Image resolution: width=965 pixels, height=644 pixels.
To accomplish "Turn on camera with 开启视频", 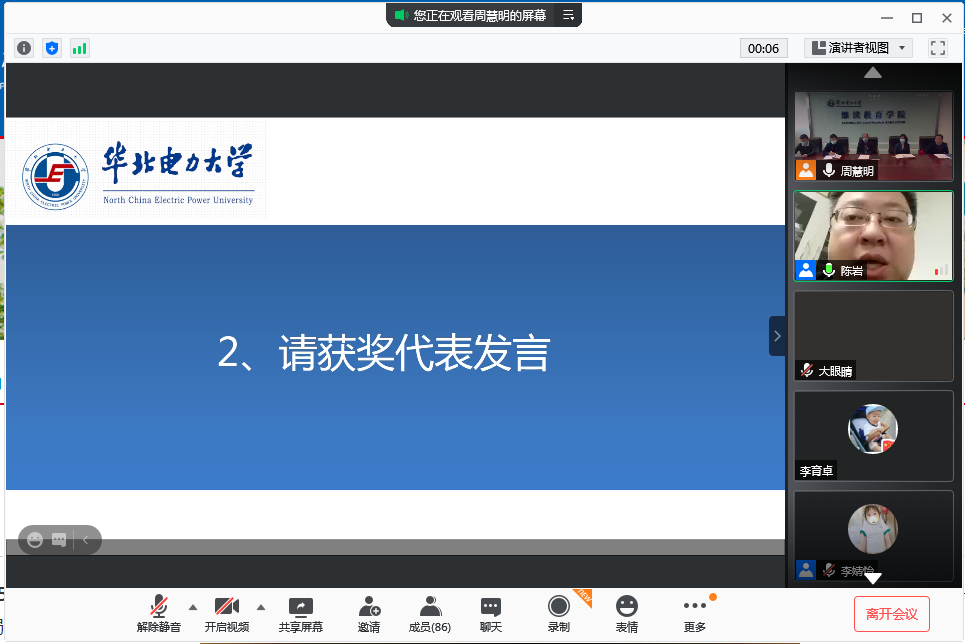I will (x=227, y=612).
